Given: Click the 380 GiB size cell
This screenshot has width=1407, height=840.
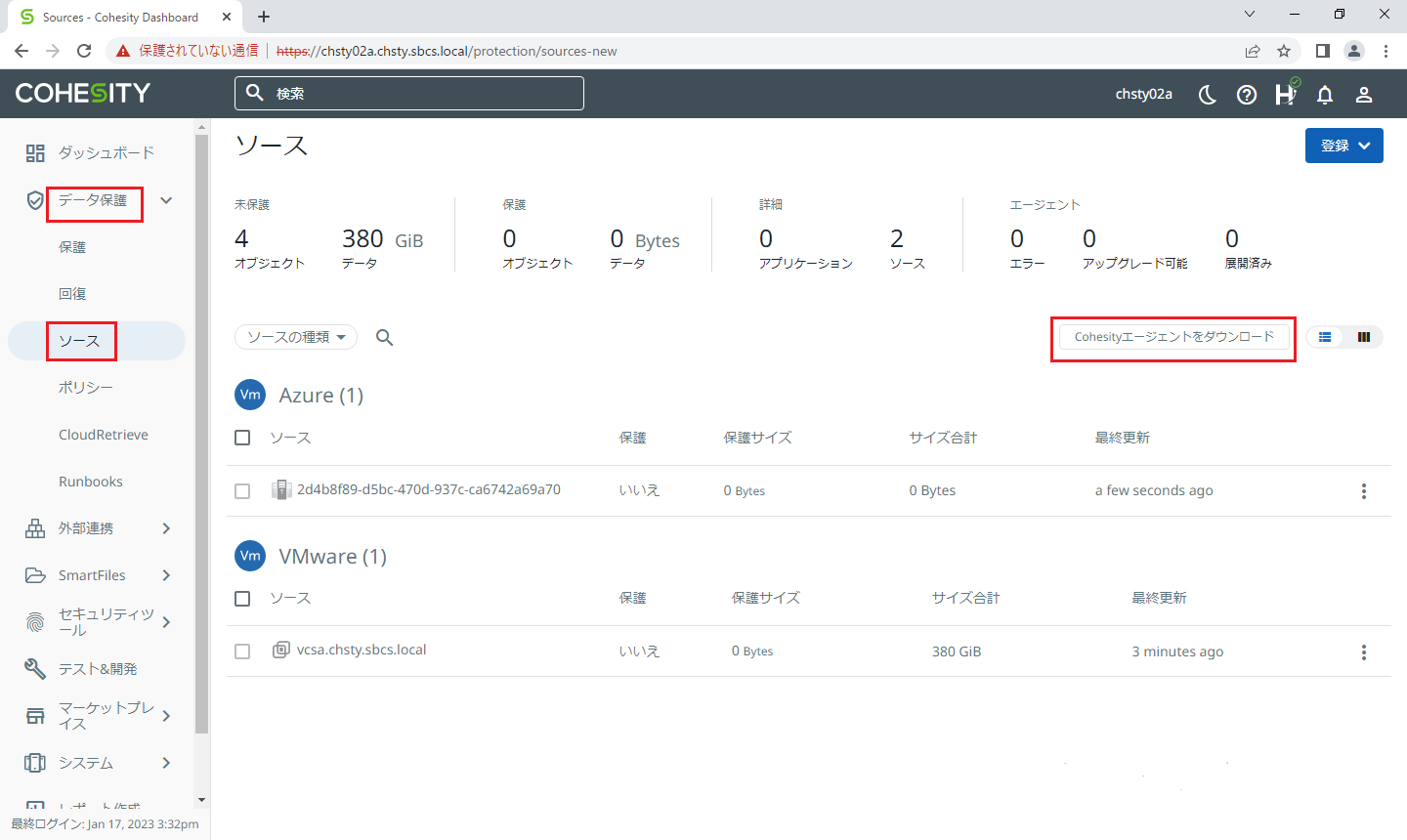Looking at the screenshot, I should 957,651.
